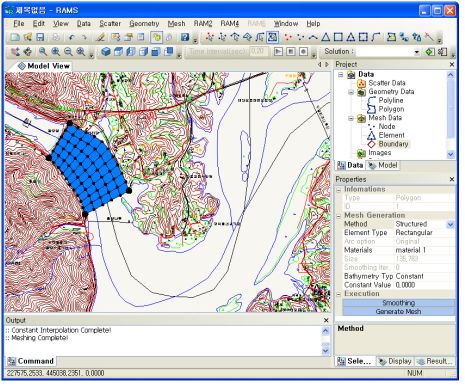Collapse the Mesh Generation properties section
The height and width of the screenshot is (386, 465).
coord(339,216)
